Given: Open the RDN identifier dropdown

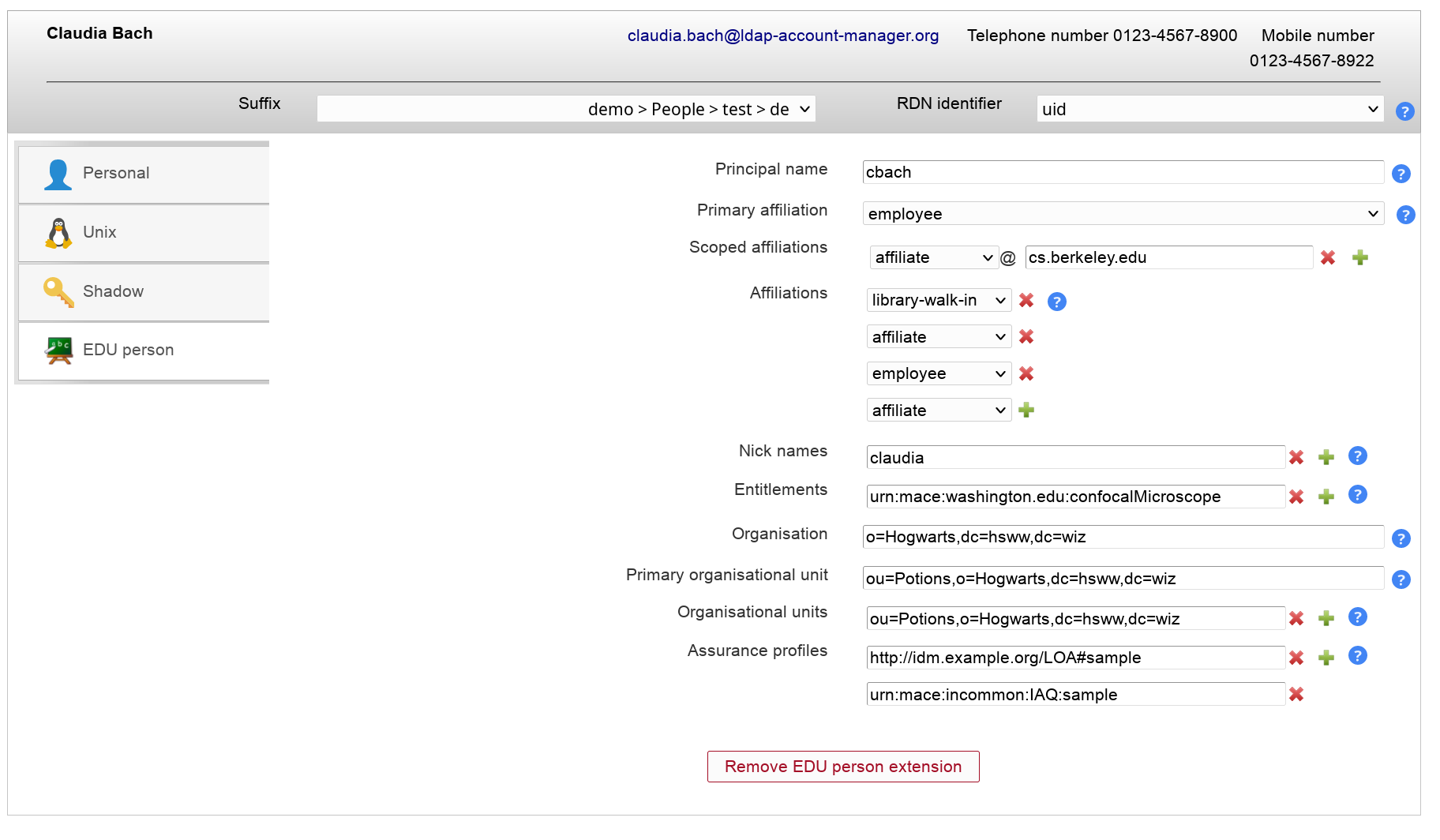Looking at the screenshot, I should tap(1209, 109).
